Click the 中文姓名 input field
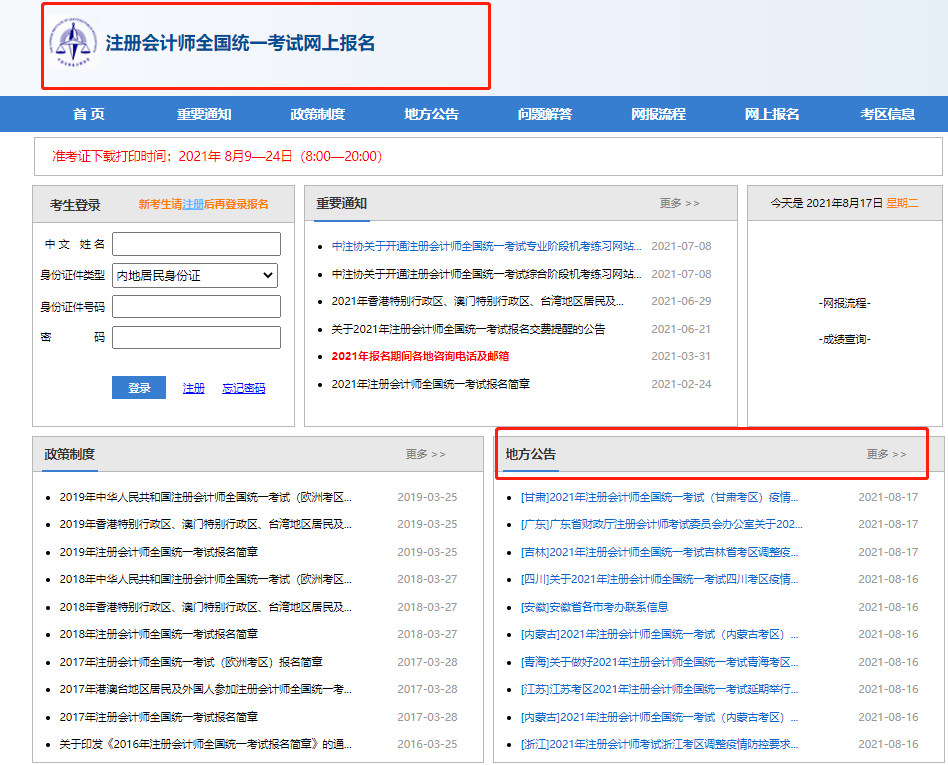This screenshot has height=765, width=948. [x=196, y=244]
